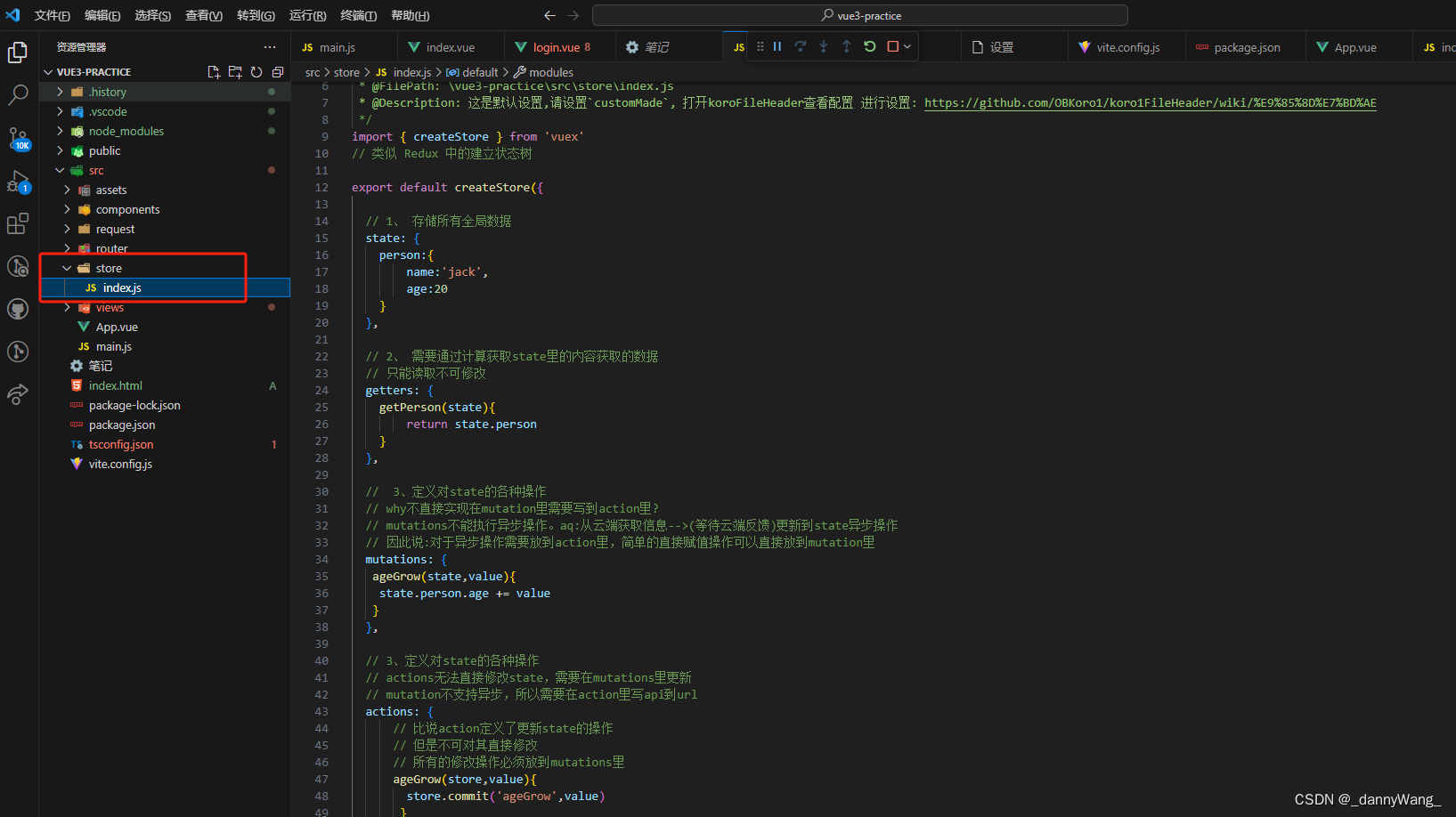Collapse all folders in explorer
This screenshot has width=1456, height=817.
click(x=278, y=72)
